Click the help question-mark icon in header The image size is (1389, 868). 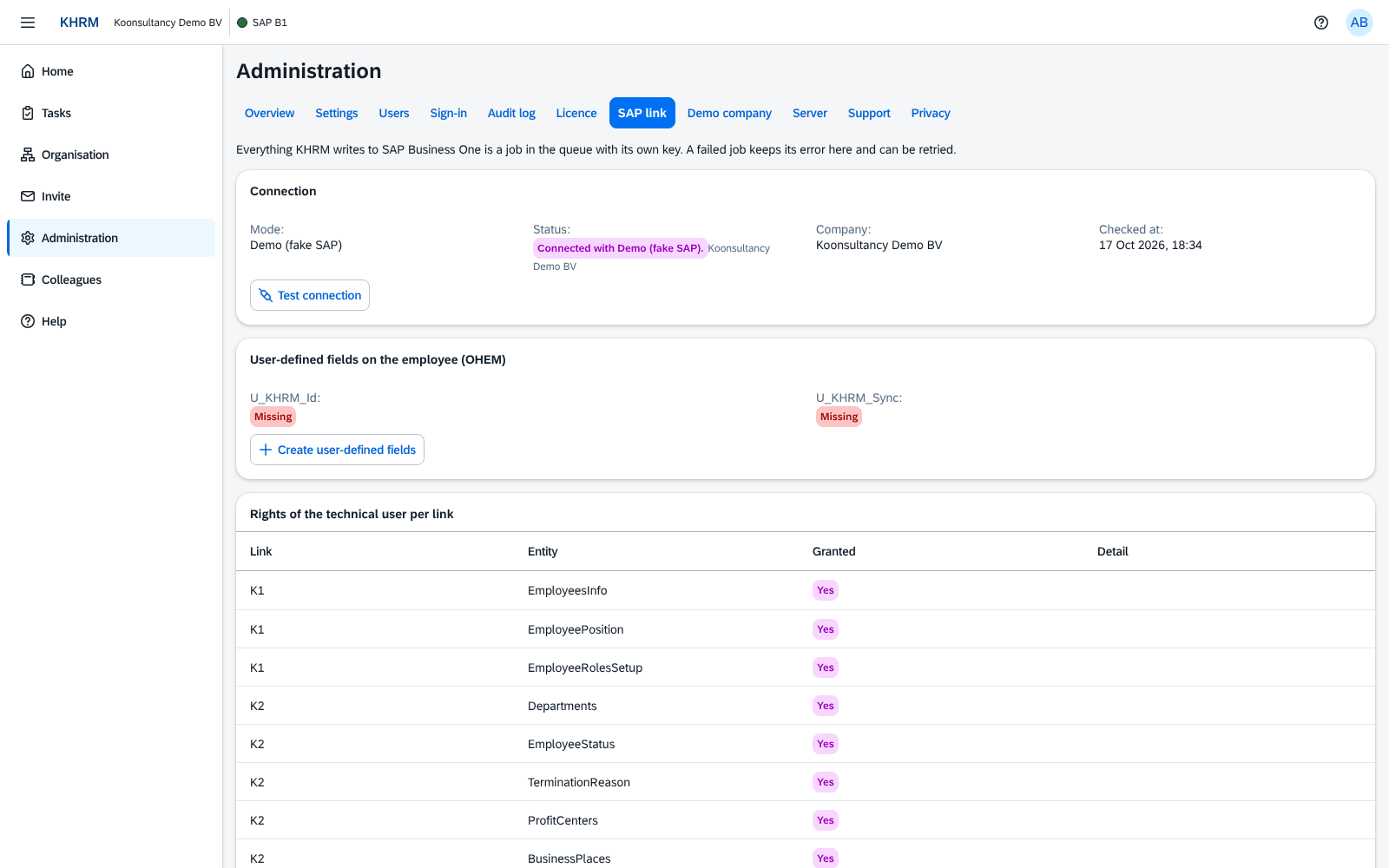1321,23
